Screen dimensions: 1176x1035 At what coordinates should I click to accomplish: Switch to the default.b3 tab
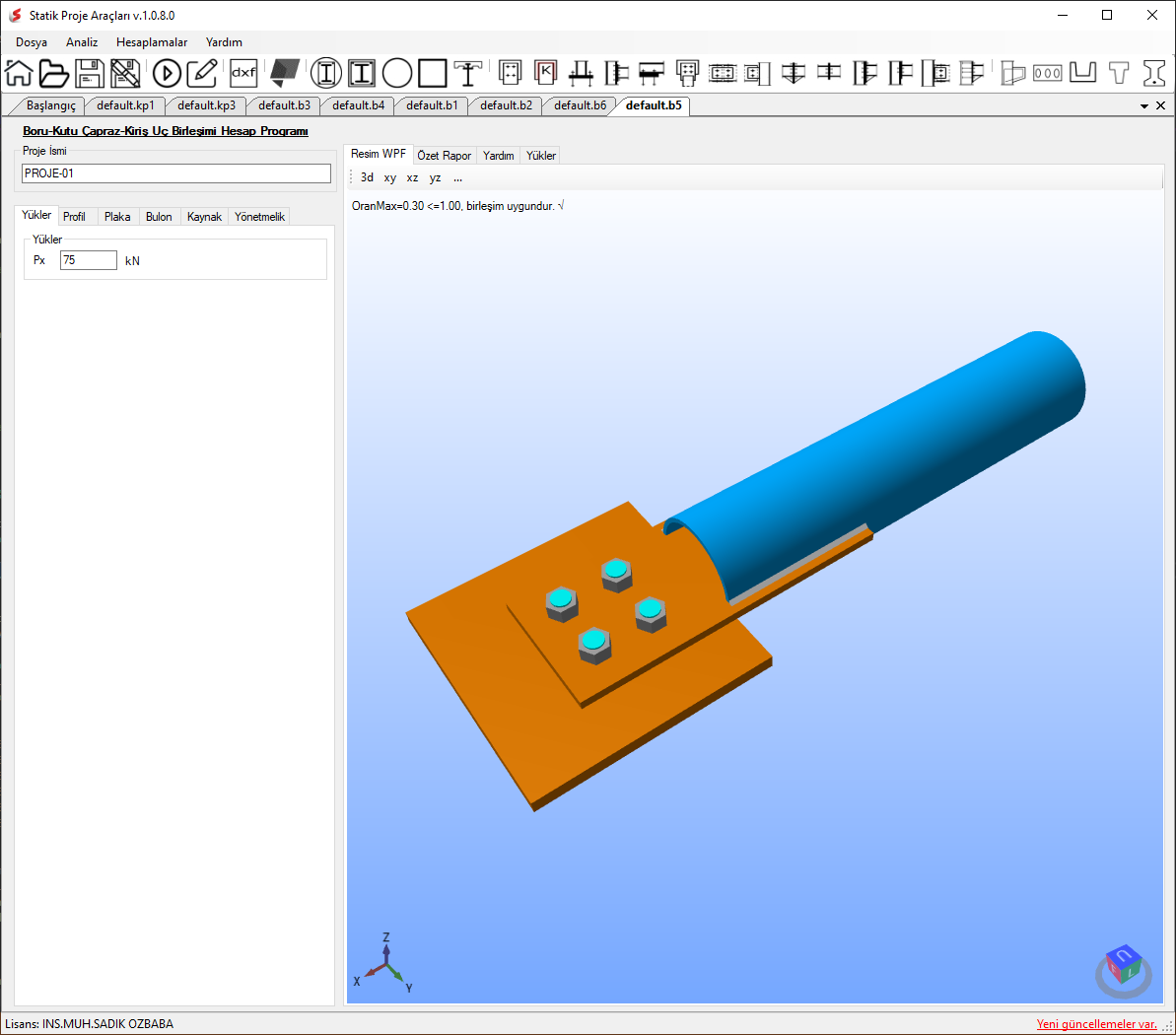tap(284, 105)
